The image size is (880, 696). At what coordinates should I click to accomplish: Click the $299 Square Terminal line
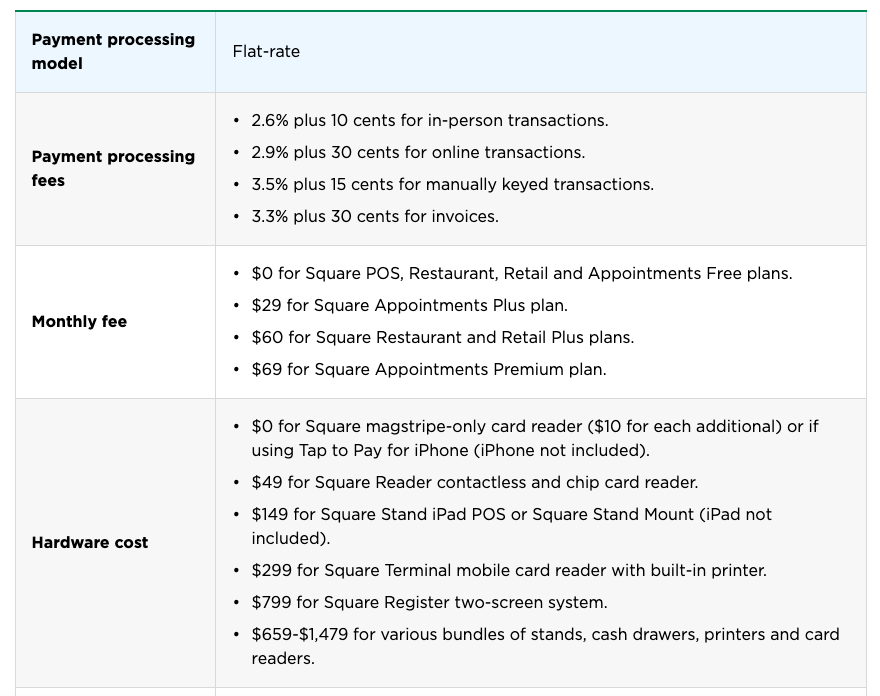(x=509, y=571)
